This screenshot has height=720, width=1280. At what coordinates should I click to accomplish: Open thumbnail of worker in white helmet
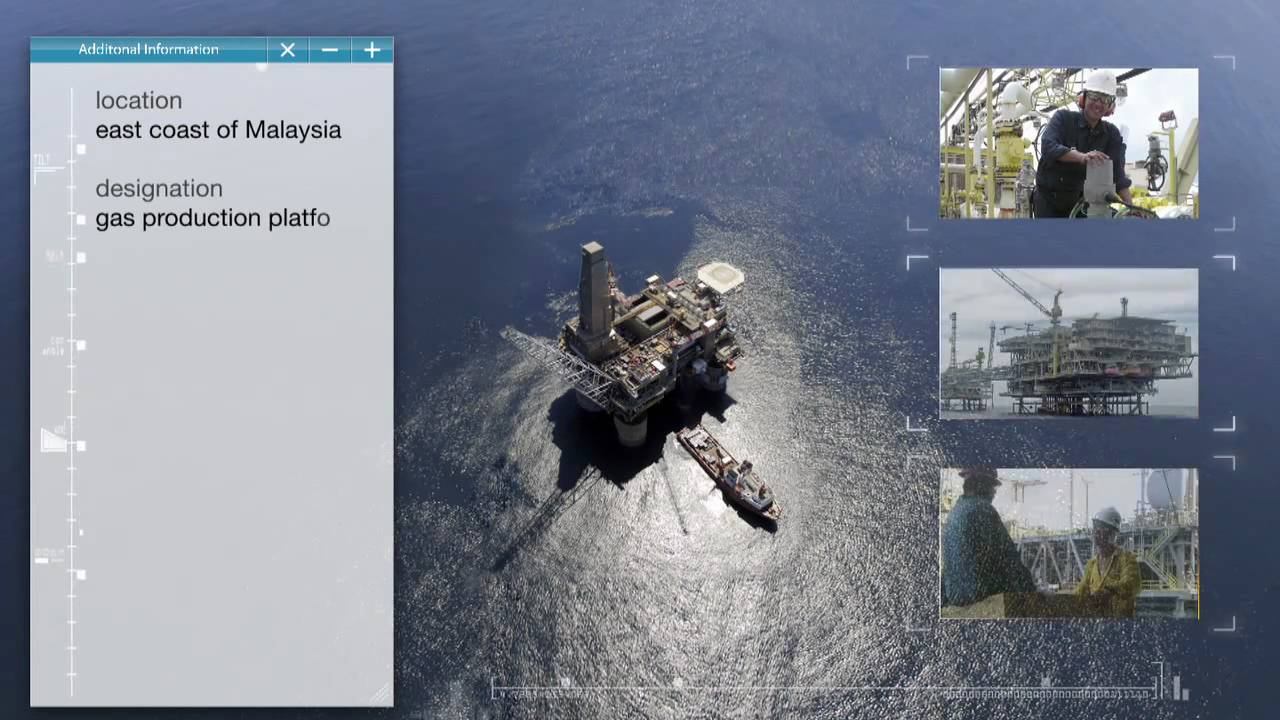tap(1068, 143)
